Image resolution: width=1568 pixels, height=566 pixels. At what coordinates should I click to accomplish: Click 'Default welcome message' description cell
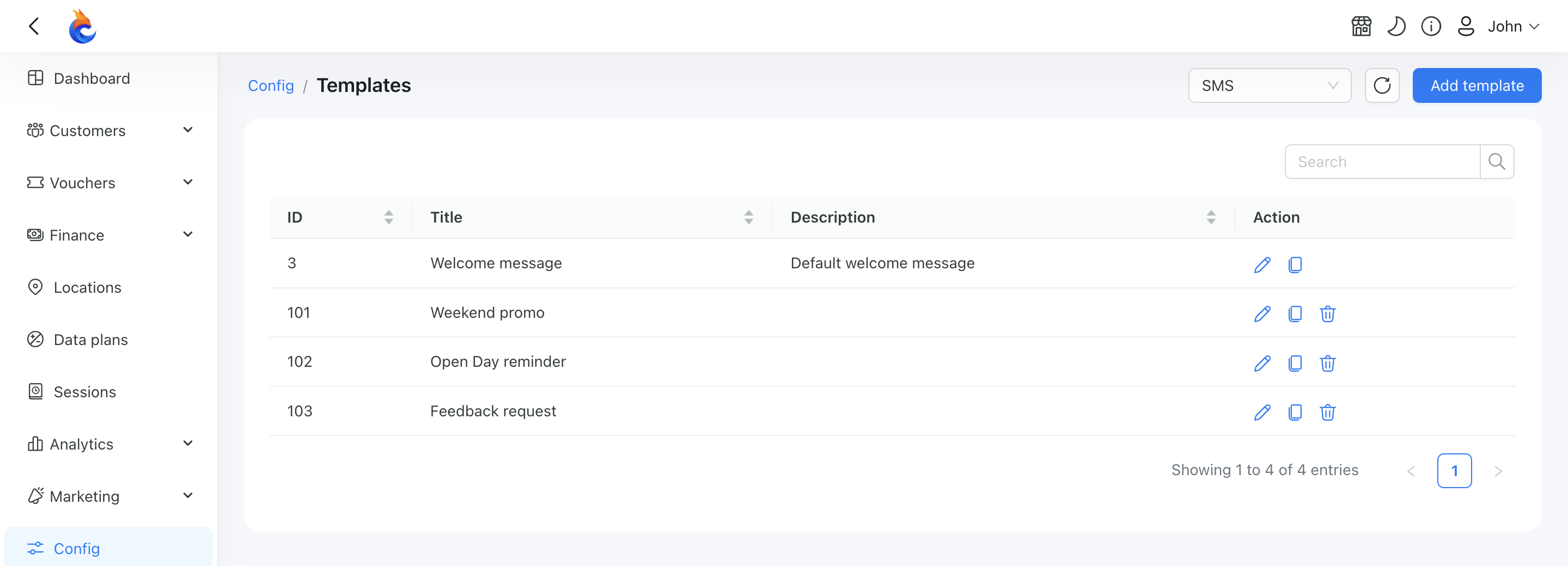pyautogui.click(x=882, y=263)
